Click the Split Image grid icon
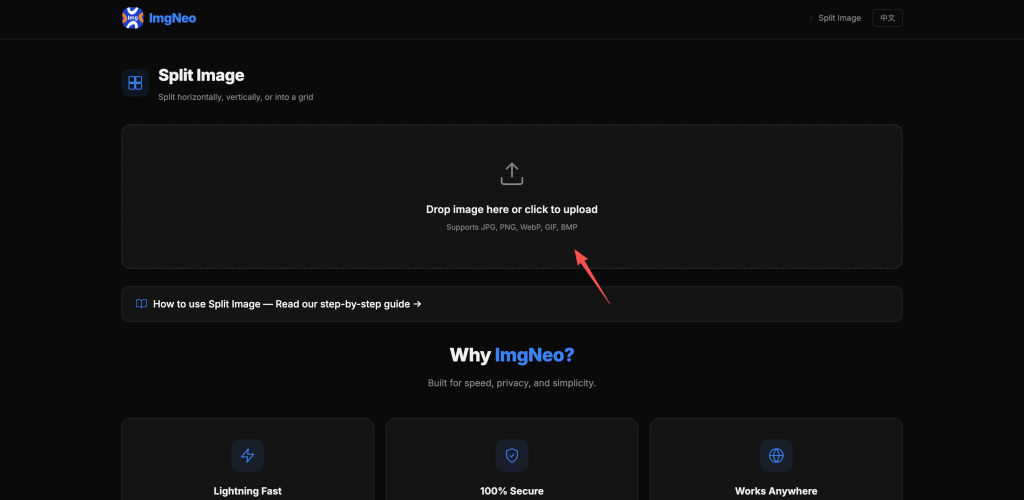The height and width of the screenshot is (500, 1024). [135, 83]
